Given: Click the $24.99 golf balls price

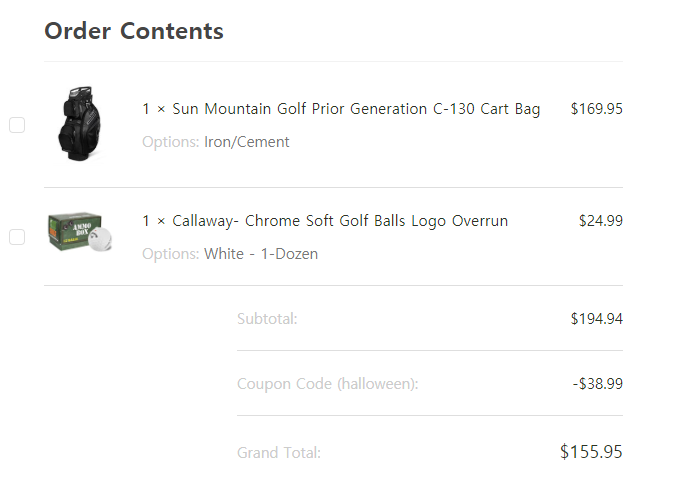Looking at the screenshot, I should coord(600,221).
